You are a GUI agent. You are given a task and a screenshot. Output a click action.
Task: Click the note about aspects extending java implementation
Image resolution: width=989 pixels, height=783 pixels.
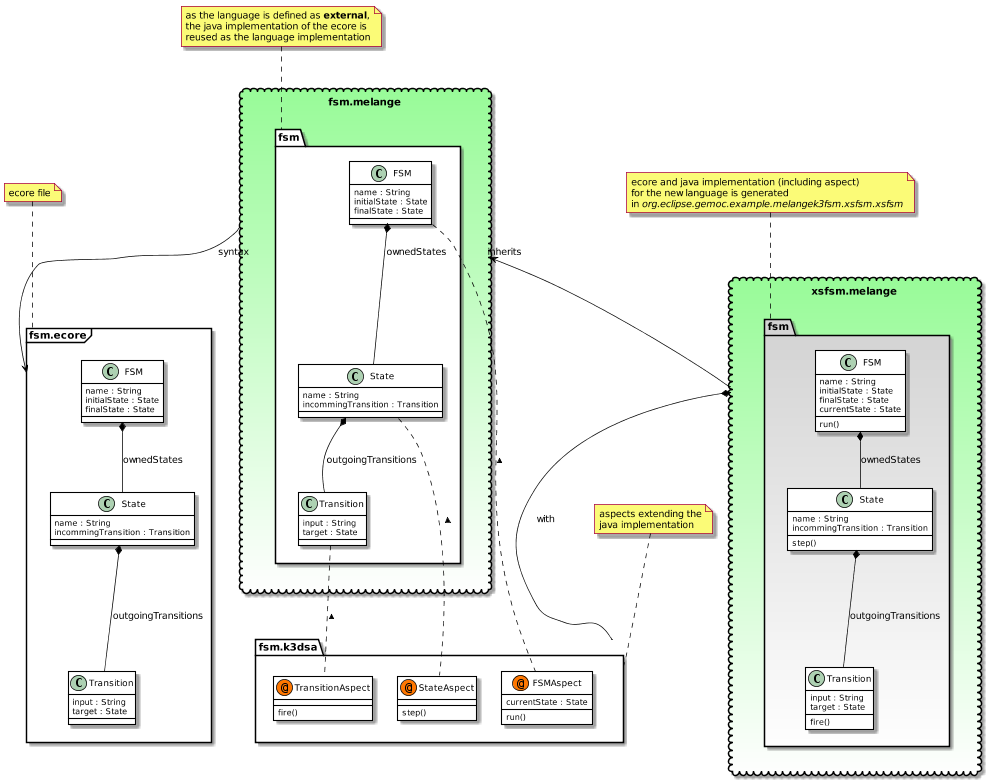651,519
